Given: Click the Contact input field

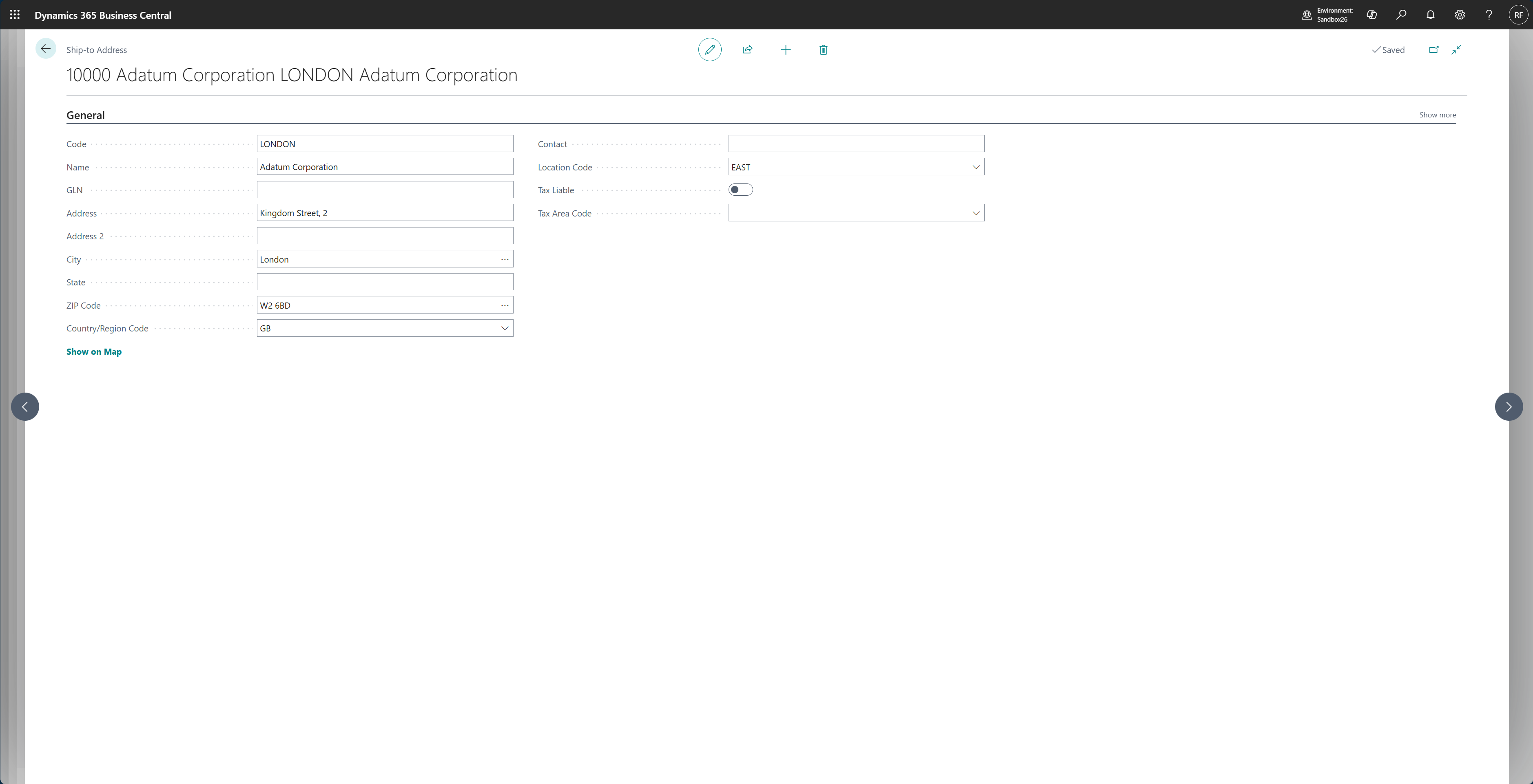Looking at the screenshot, I should click(856, 144).
